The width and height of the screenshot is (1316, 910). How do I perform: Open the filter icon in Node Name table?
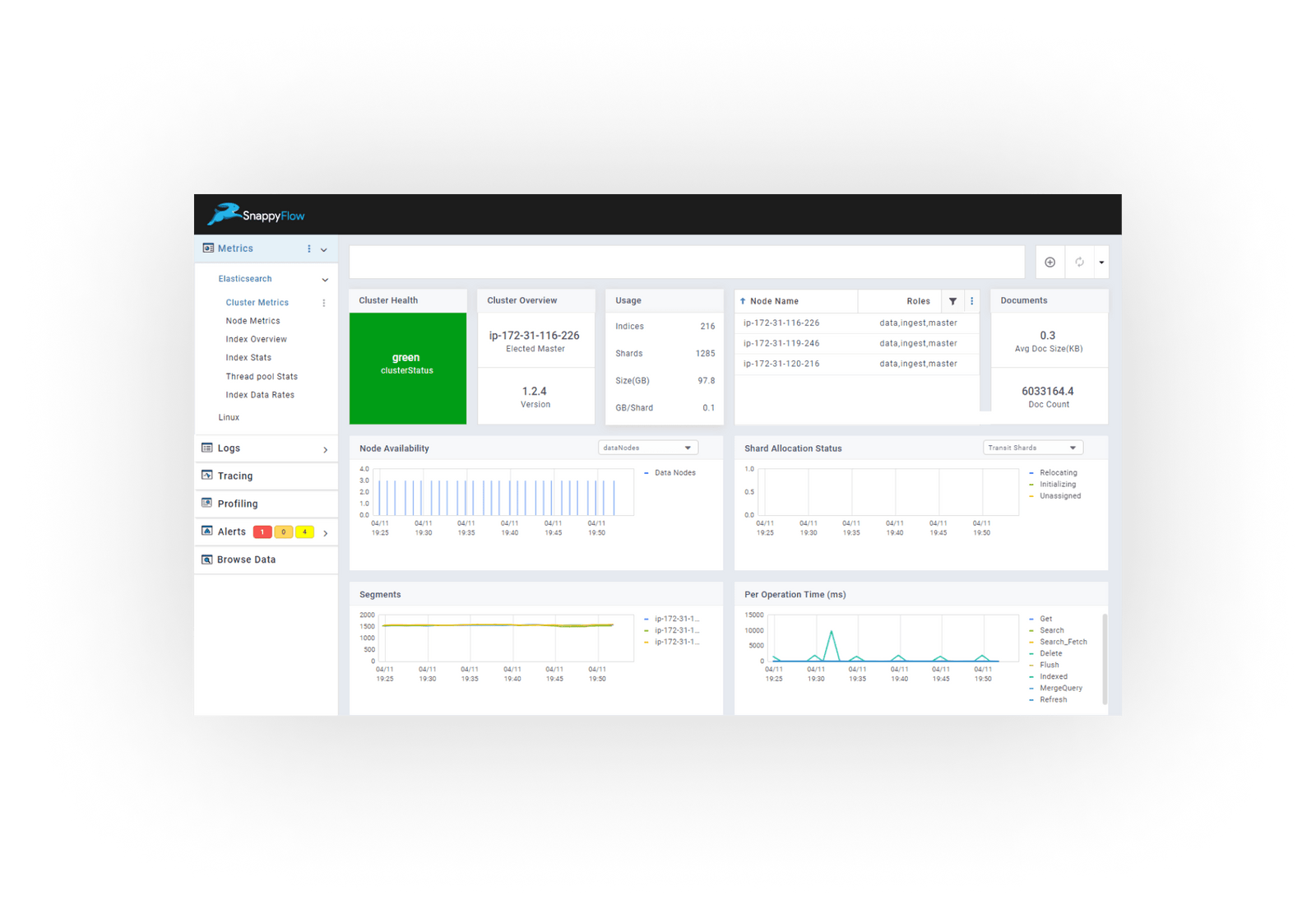click(952, 301)
